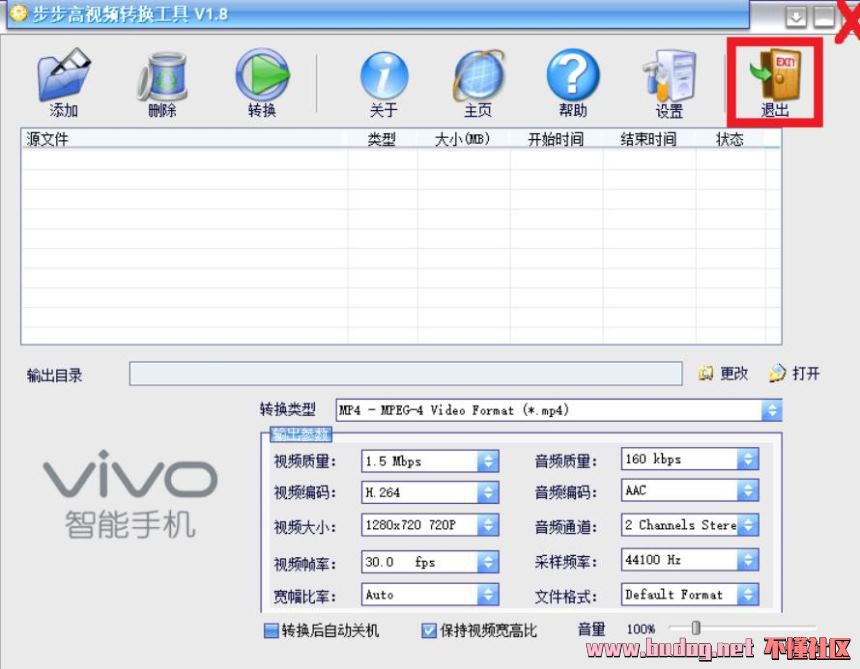The height and width of the screenshot is (669, 860).
Task: Expand the 转换类型 MP4 format dropdown
Action: (771, 410)
